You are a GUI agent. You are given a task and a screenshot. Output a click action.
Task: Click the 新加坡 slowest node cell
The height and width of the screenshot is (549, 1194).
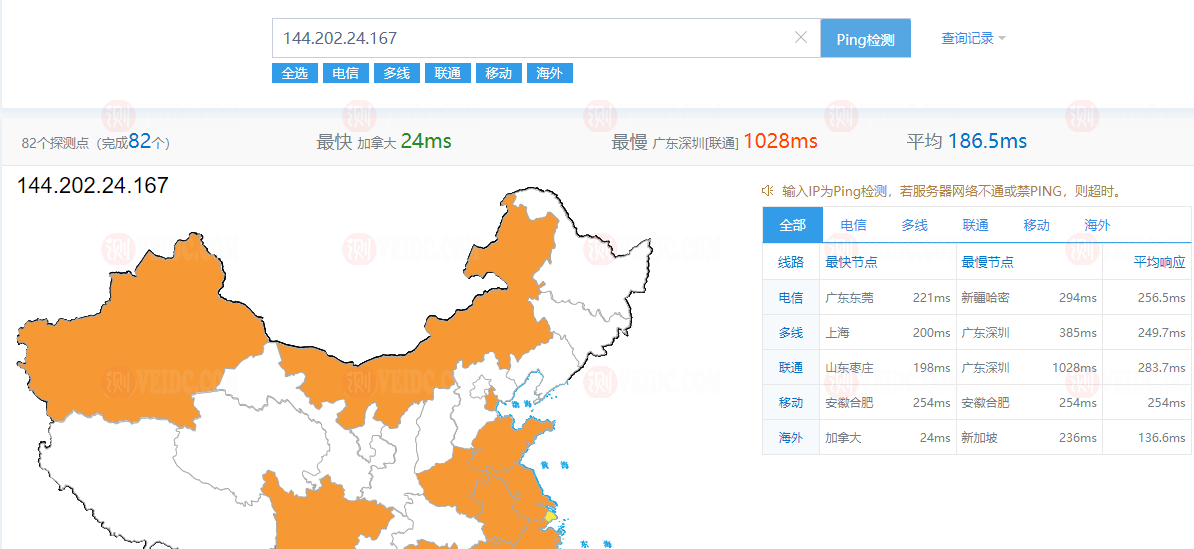coord(979,438)
